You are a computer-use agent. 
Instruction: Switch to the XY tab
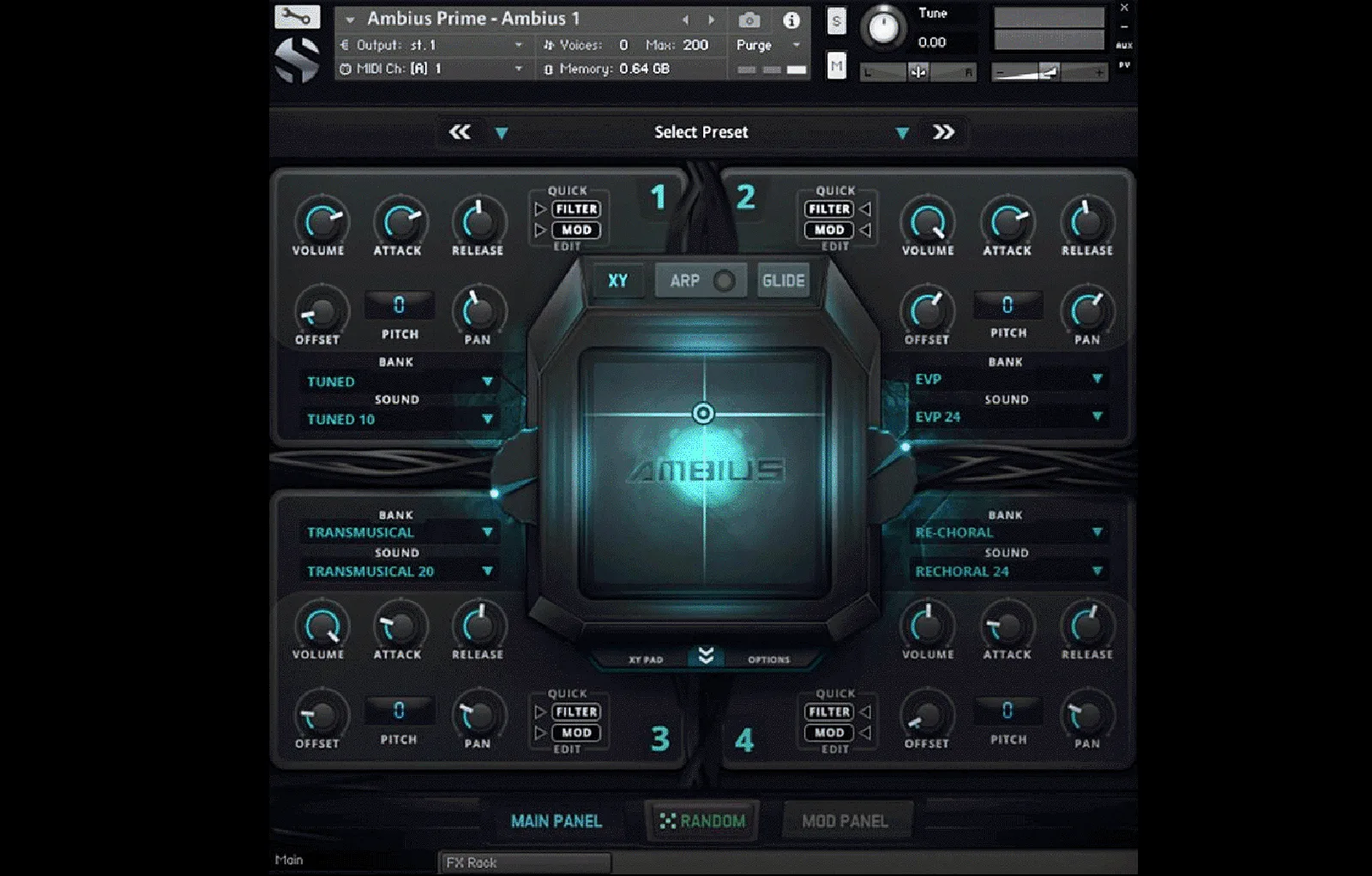click(618, 280)
